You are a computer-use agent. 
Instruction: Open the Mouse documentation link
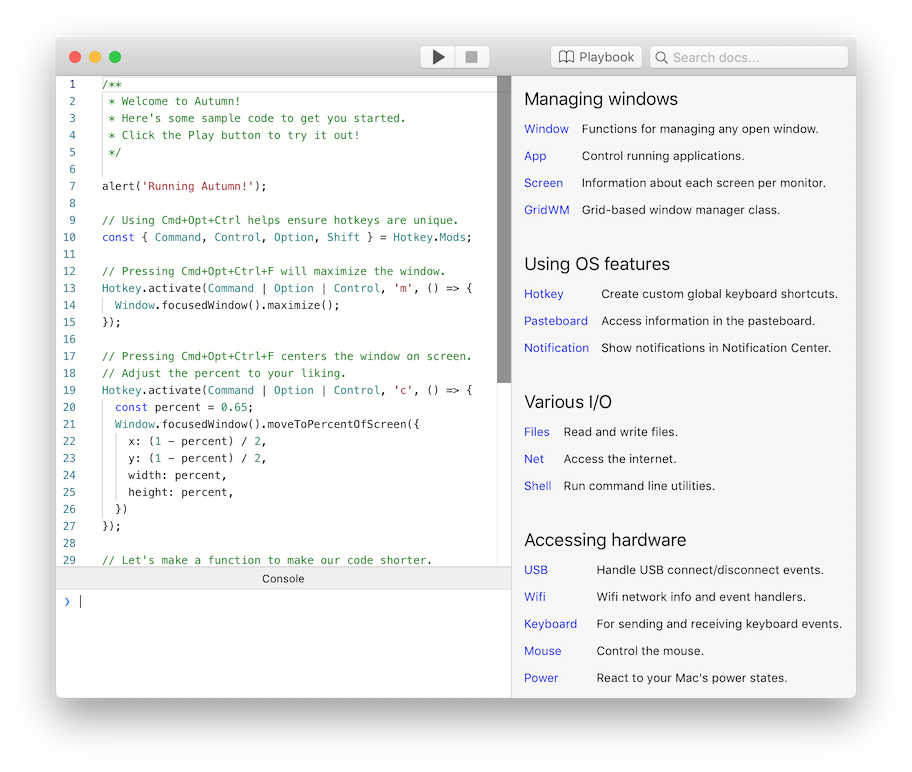pyautogui.click(x=543, y=651)
